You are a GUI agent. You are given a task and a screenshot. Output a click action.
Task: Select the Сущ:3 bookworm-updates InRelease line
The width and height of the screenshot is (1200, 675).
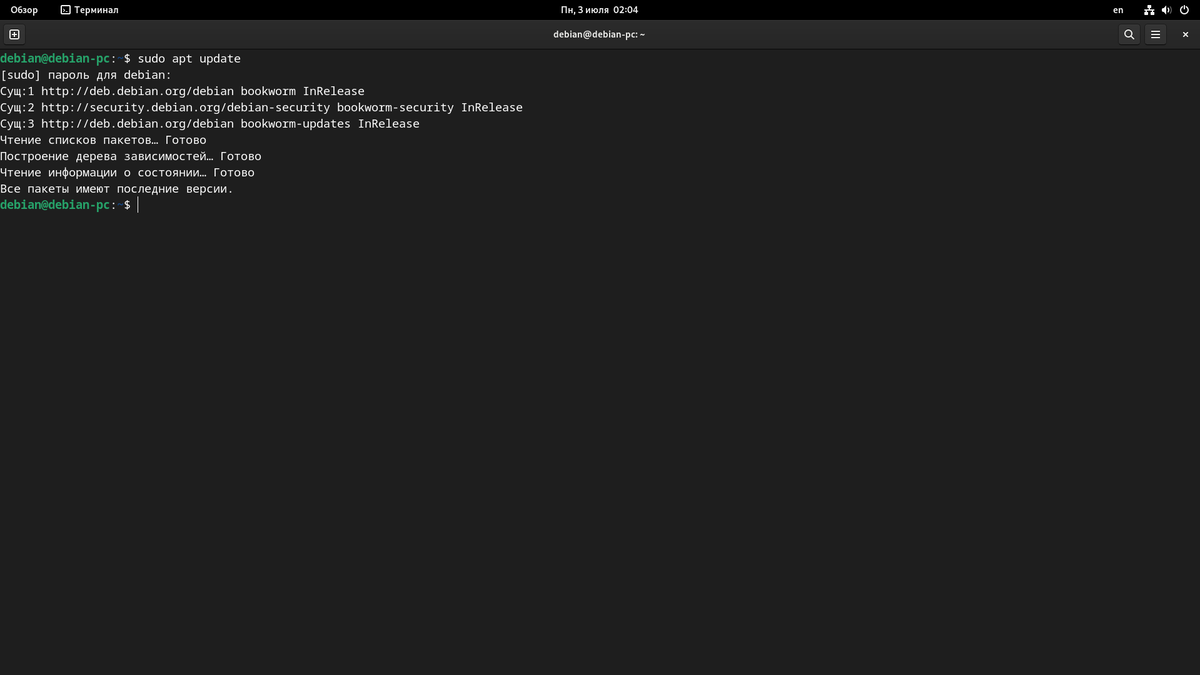coord(210,124)
